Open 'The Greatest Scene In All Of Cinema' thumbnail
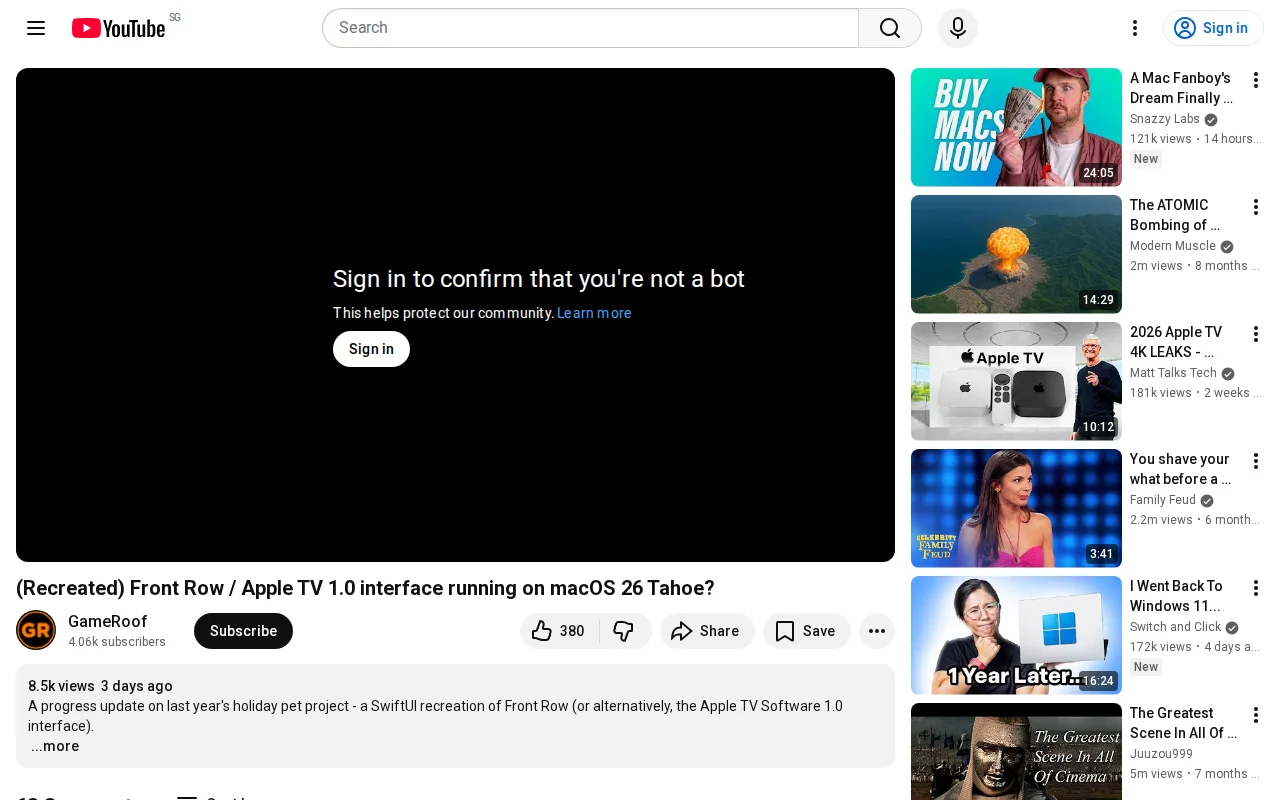 coord(1016,752)
